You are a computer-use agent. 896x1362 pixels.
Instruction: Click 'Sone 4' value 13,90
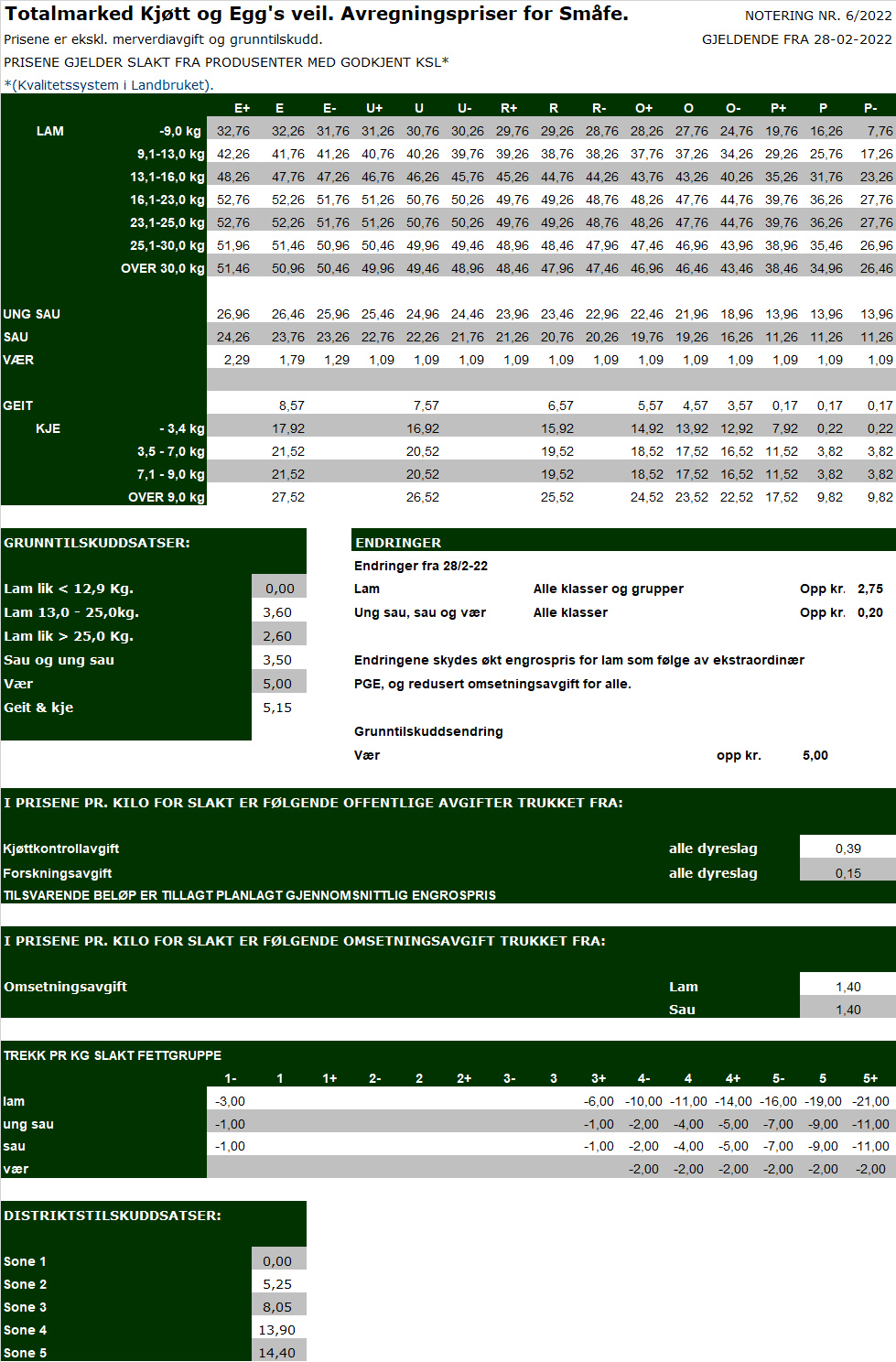click(x=276, y=1330)
